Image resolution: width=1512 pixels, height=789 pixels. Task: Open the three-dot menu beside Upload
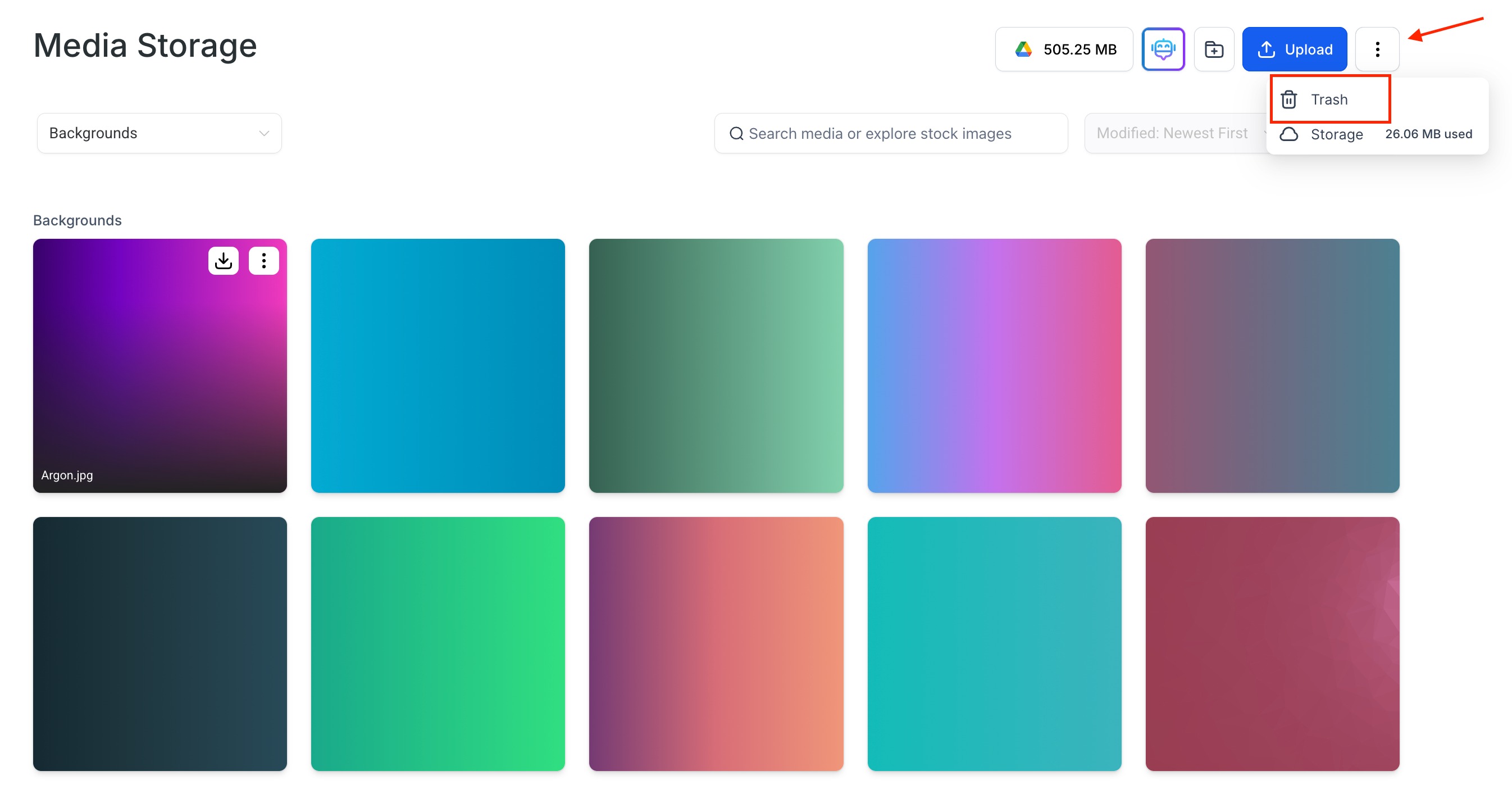tap(1377, 49)
